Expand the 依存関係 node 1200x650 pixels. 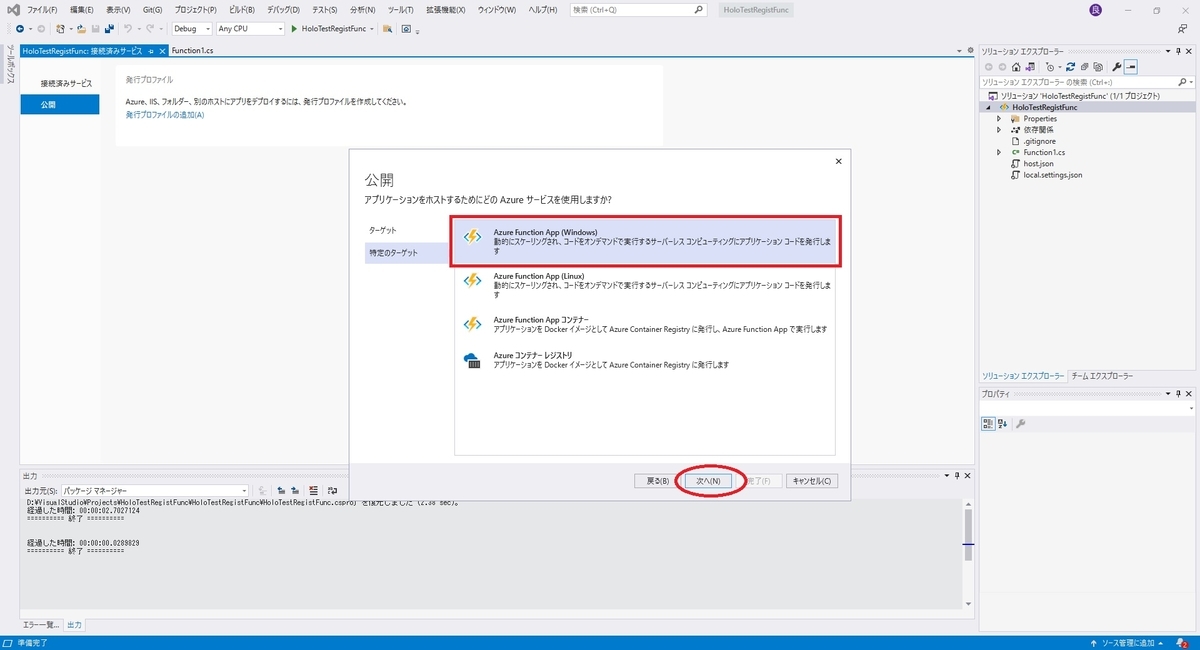[999, 130]
